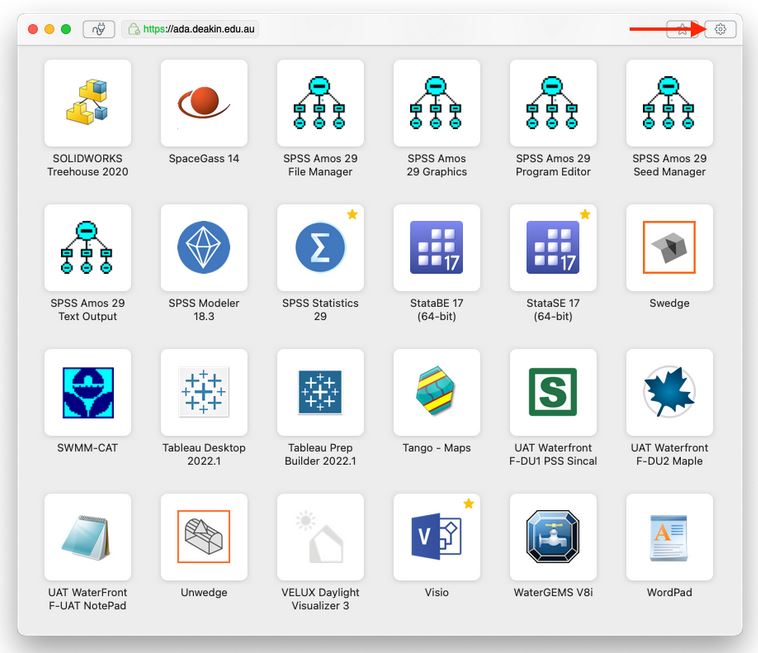This screenshot has width=758, height=653.
Task: Launch UAT Waterfront F-DU2 Maple
Action: click(x=670, y=392)
